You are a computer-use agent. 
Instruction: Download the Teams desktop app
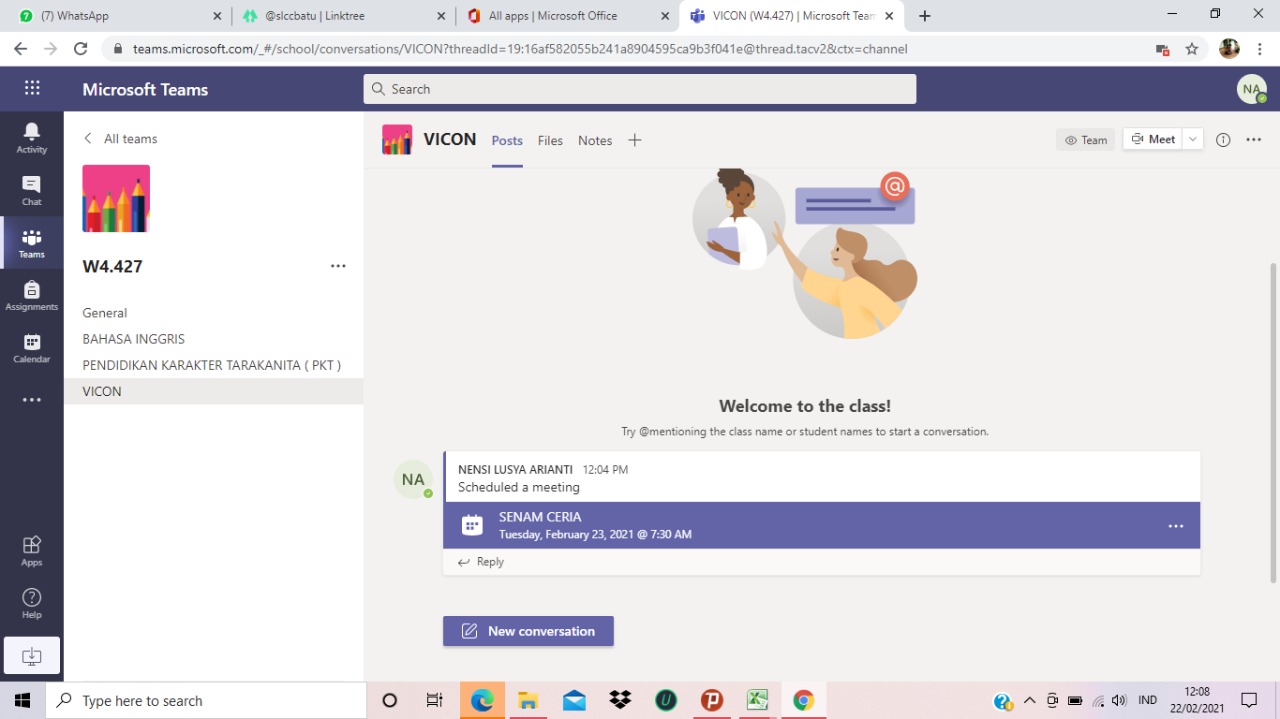pyautogui.click(x=32, y=656)
